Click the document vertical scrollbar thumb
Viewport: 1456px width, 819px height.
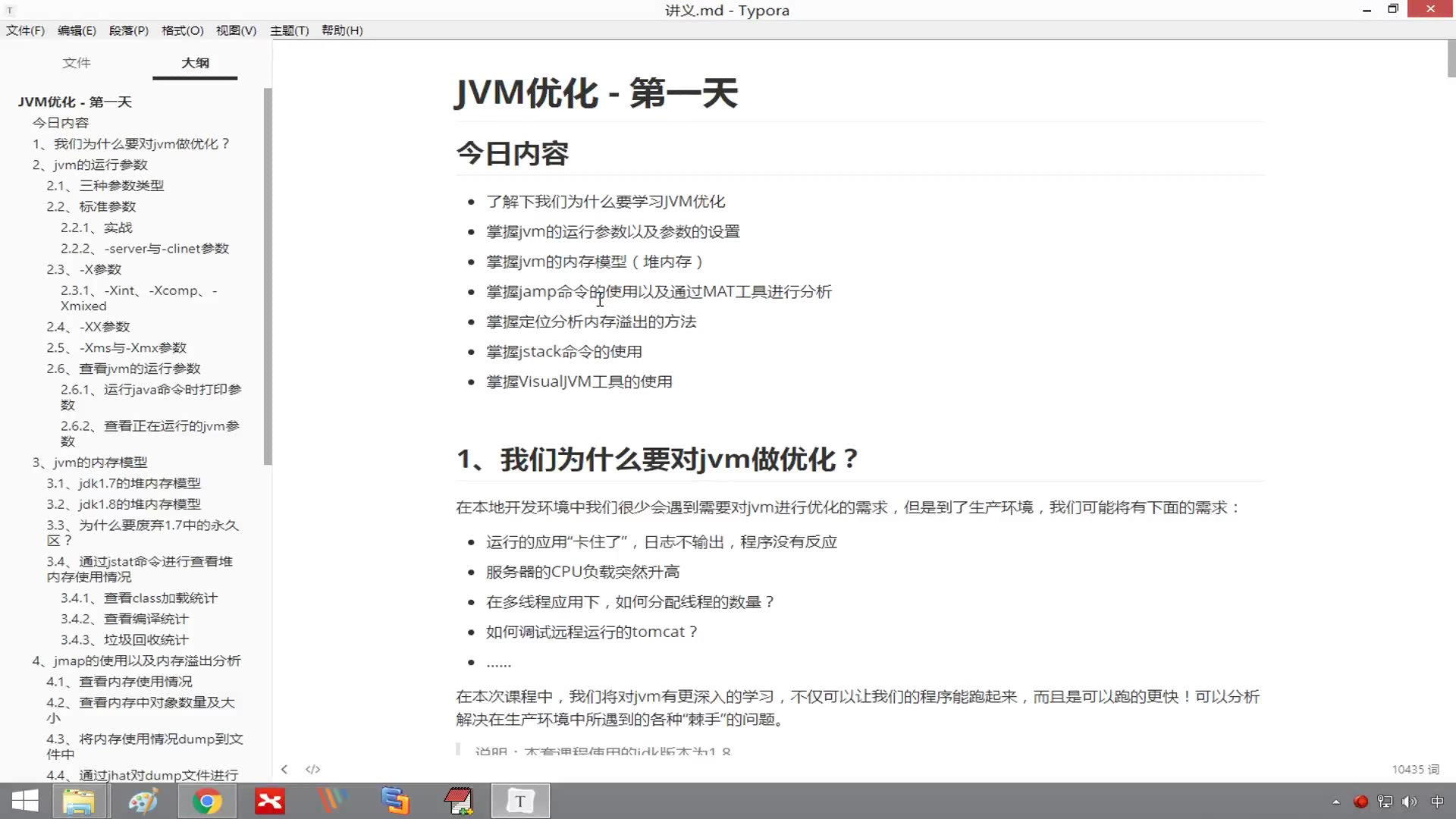1451,58
